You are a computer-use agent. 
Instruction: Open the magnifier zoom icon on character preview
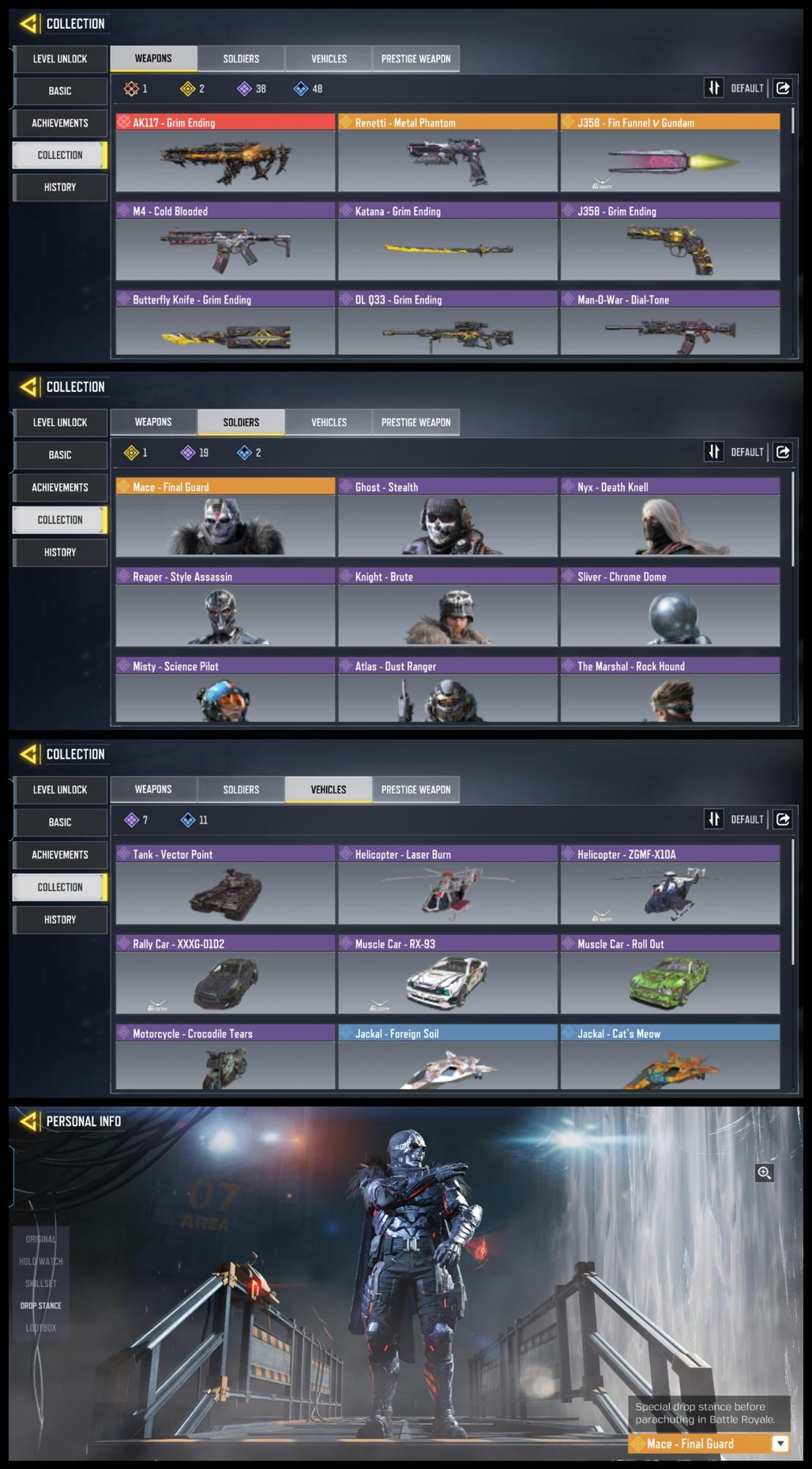[764, 1173]
